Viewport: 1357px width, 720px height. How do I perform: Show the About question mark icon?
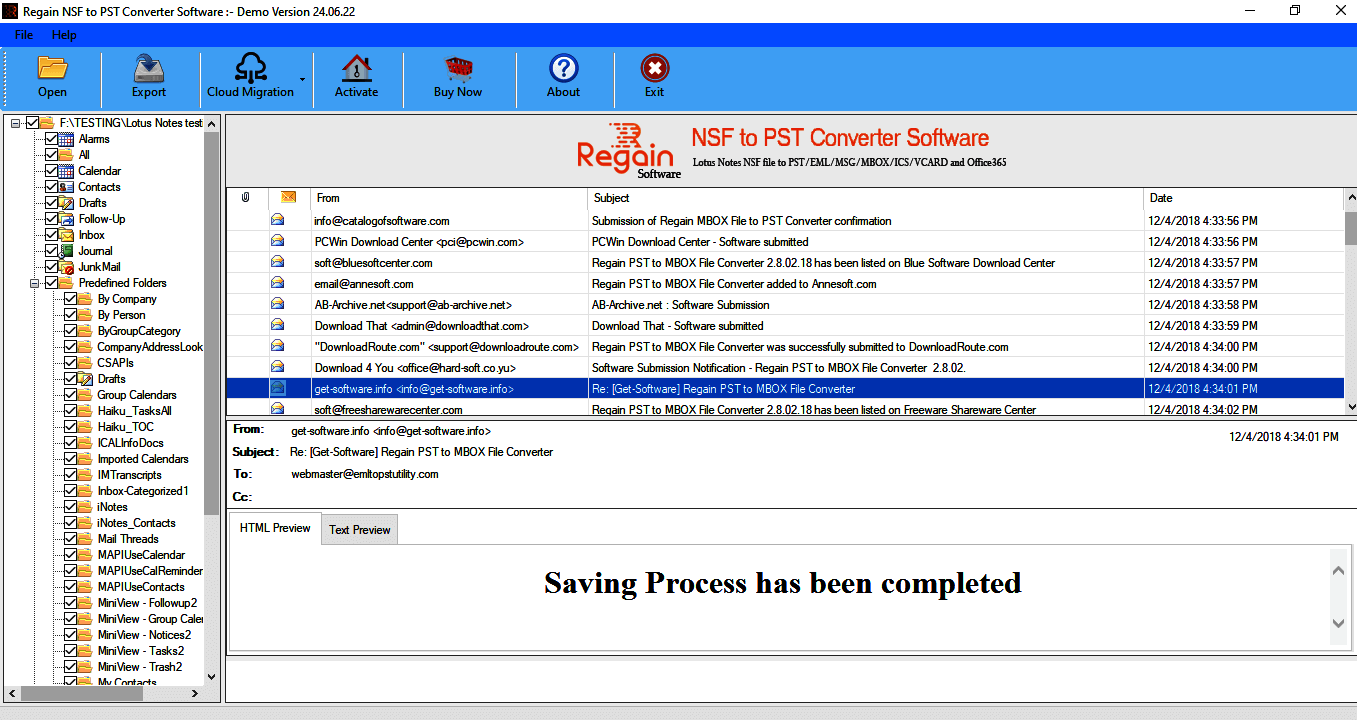[x=564, y=67]
